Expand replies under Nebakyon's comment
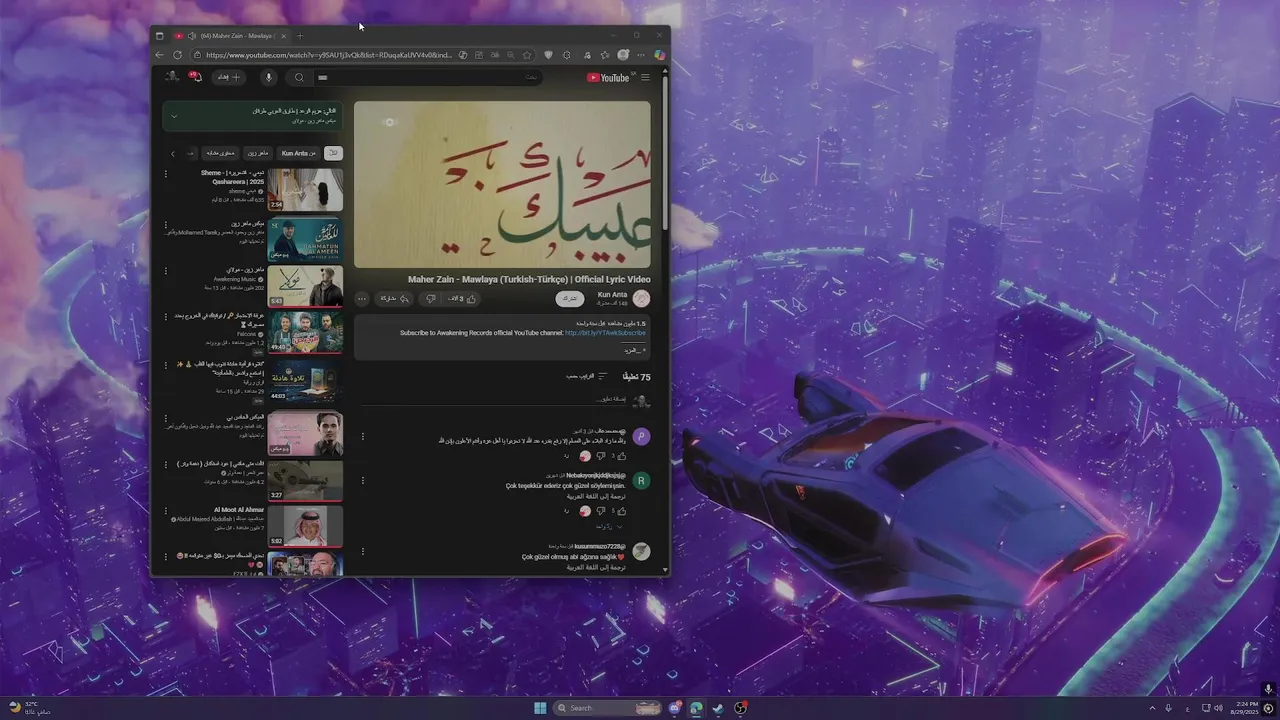 pos(609,526)
